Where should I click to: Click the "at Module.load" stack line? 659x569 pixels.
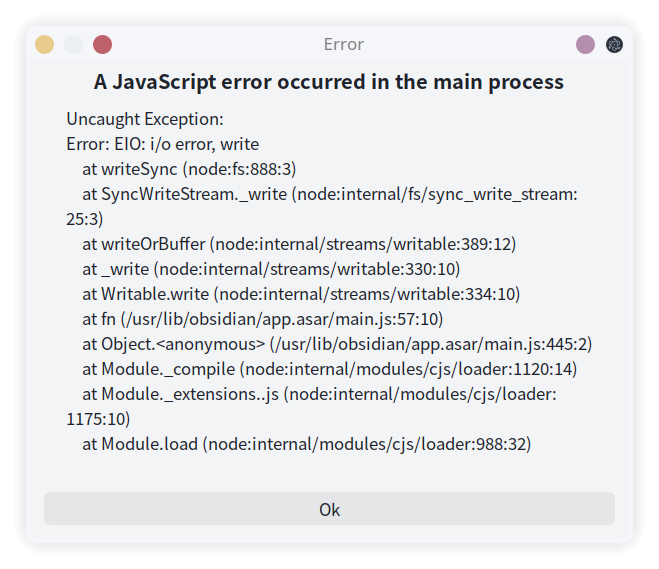306,444
